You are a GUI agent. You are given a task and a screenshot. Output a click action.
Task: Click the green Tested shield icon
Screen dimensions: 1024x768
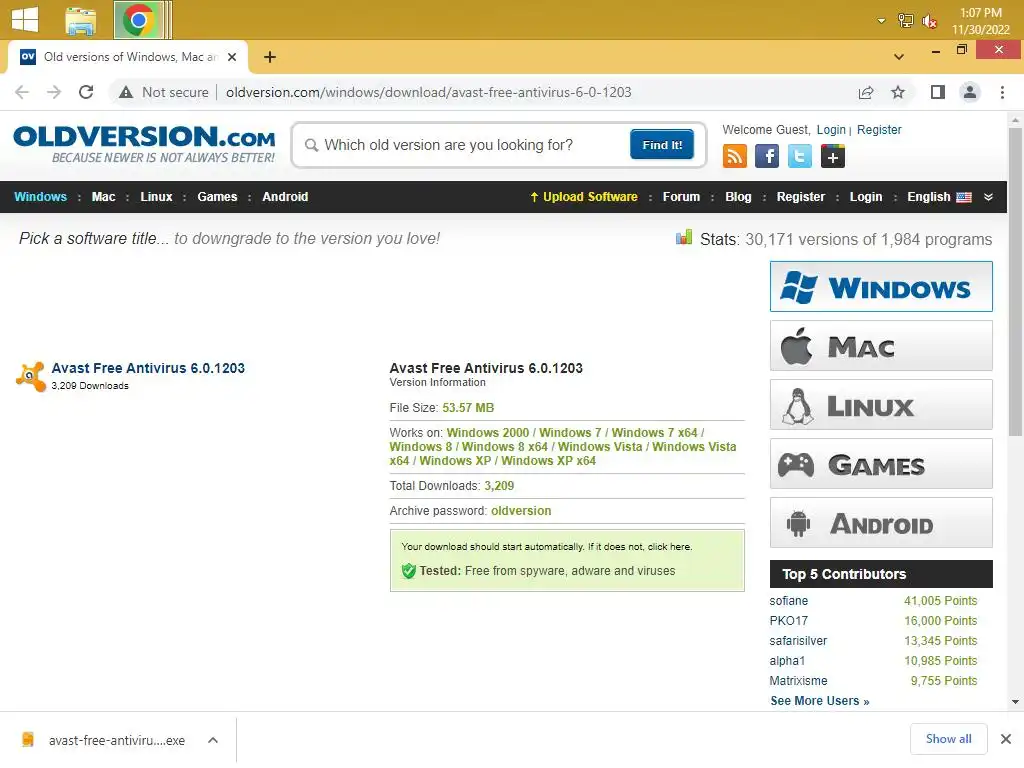[x=409, y=571]
